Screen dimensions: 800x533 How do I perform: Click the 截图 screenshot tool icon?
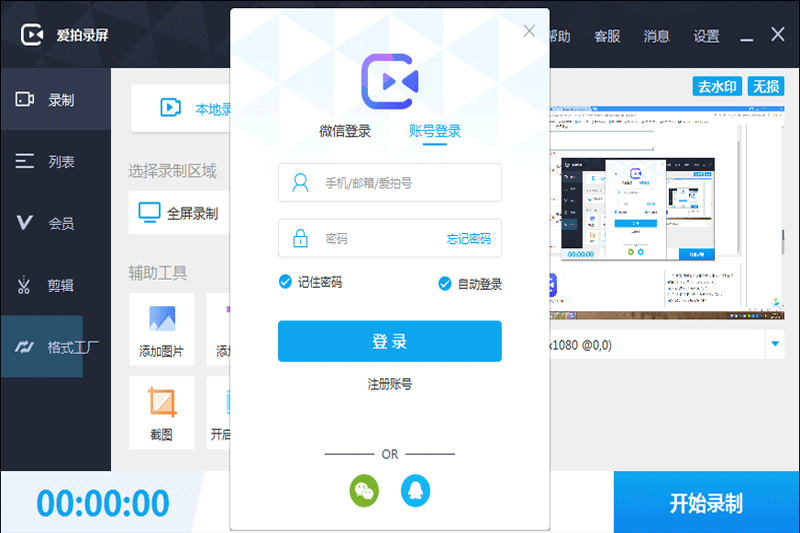pos(161,402)
